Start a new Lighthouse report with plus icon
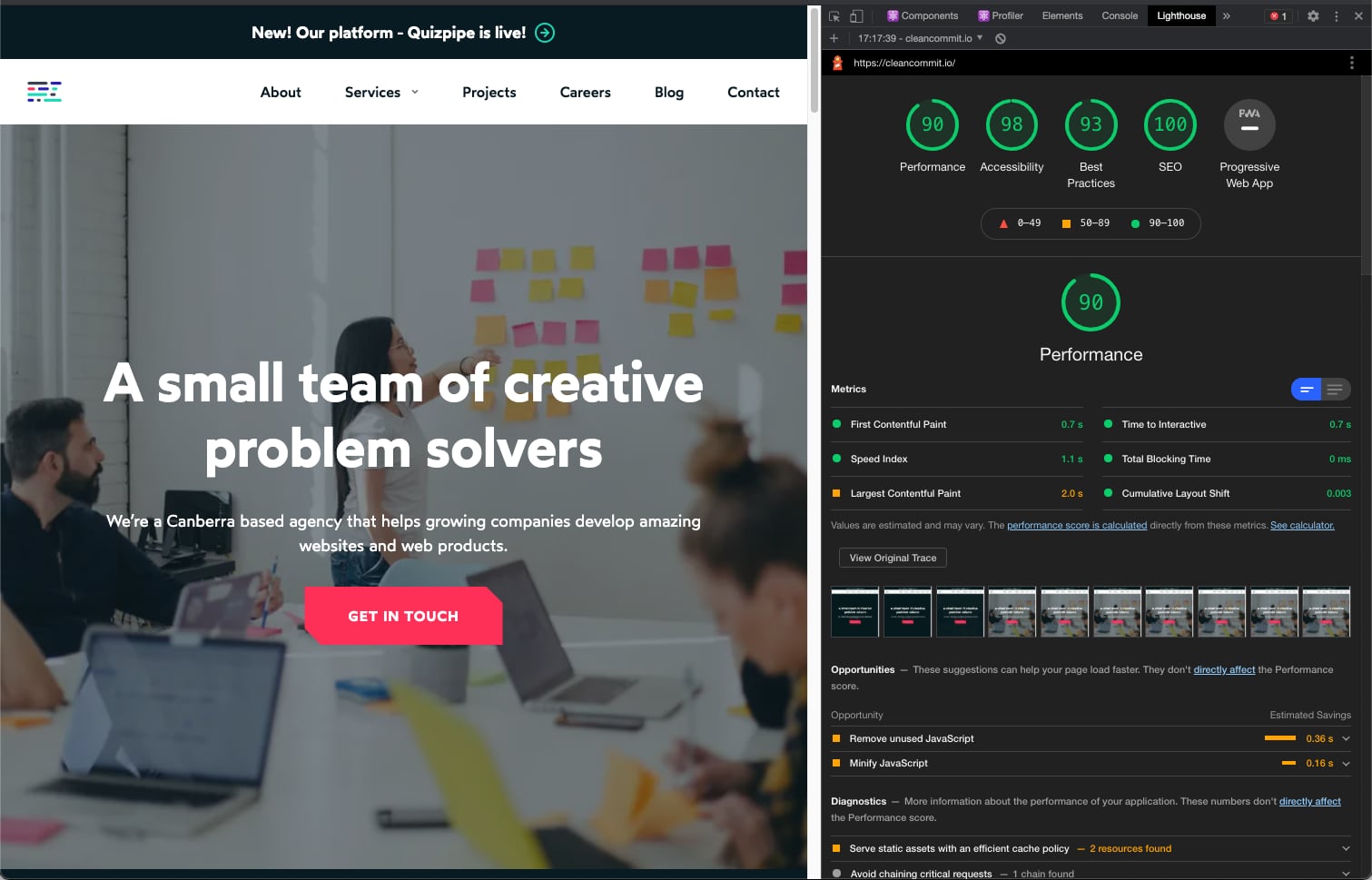1372x880 pixels. coord(834,38)
